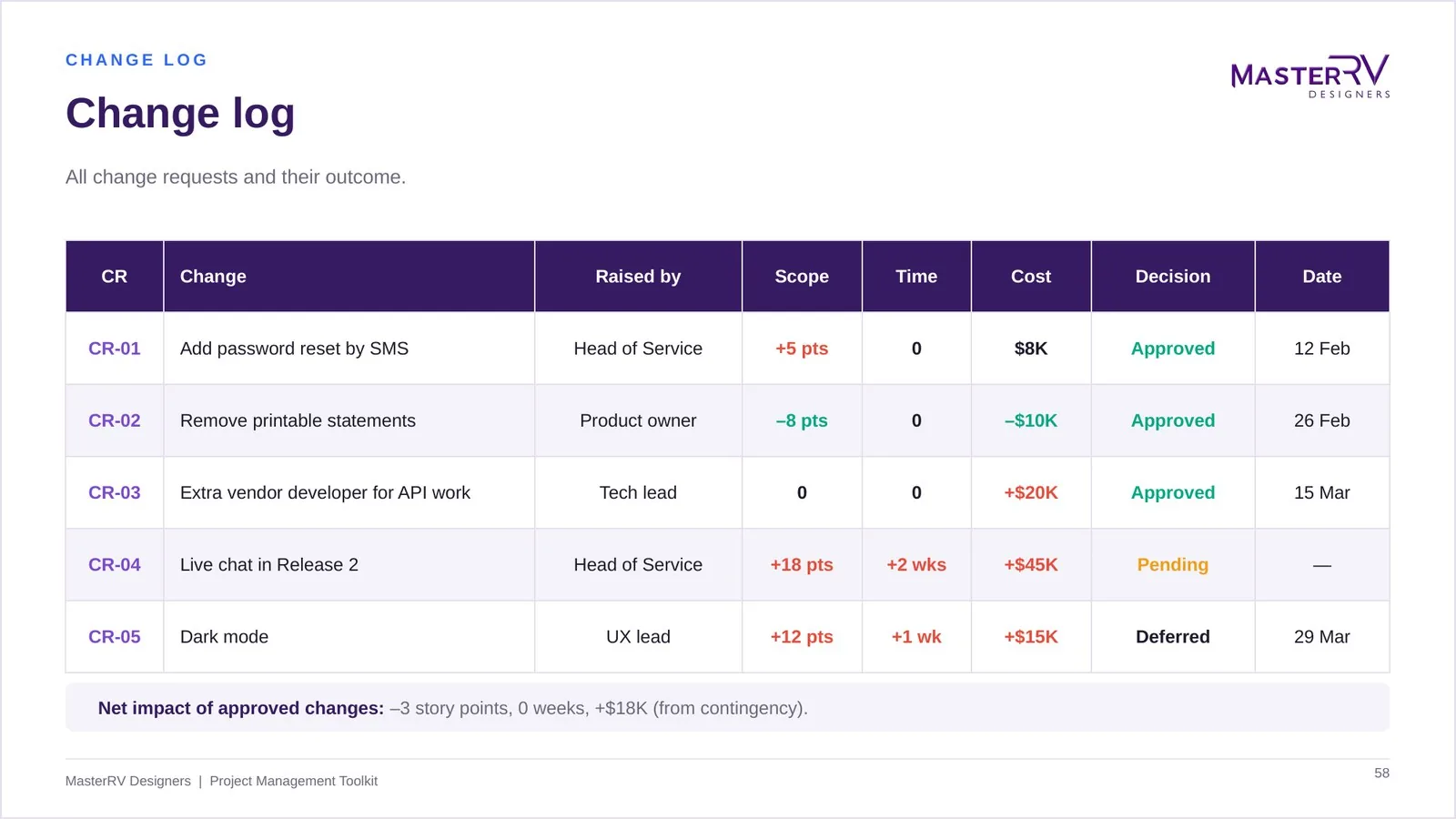1456x819 pixels.
Task: Select the '29 Mar' date cell
Action: [1322, 637]
